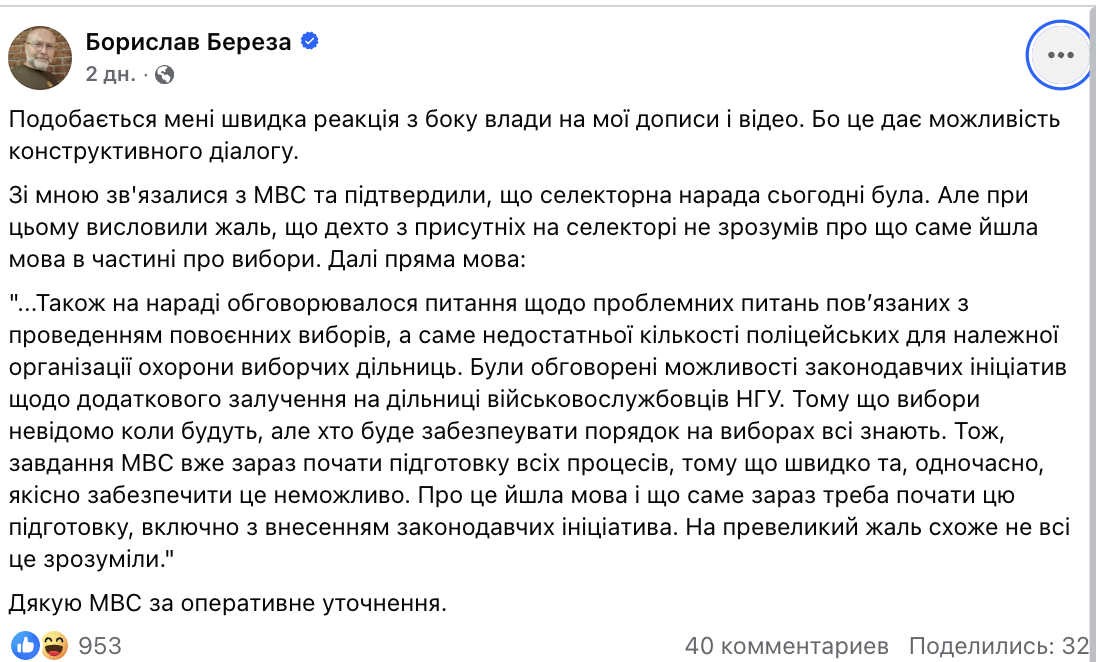View the "Поделились: 32" shares list
Image resolution: width=1096 pixels, height=662 pixels.
pyautogui.click(x=998, y=645)
